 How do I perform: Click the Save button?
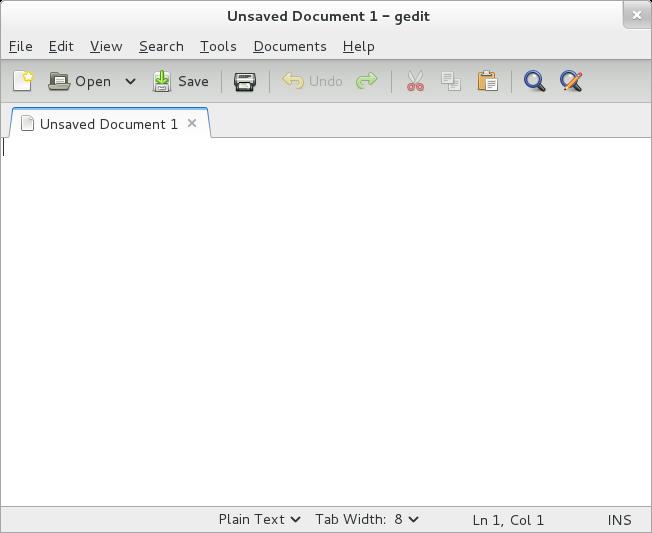tap(181, 81)
